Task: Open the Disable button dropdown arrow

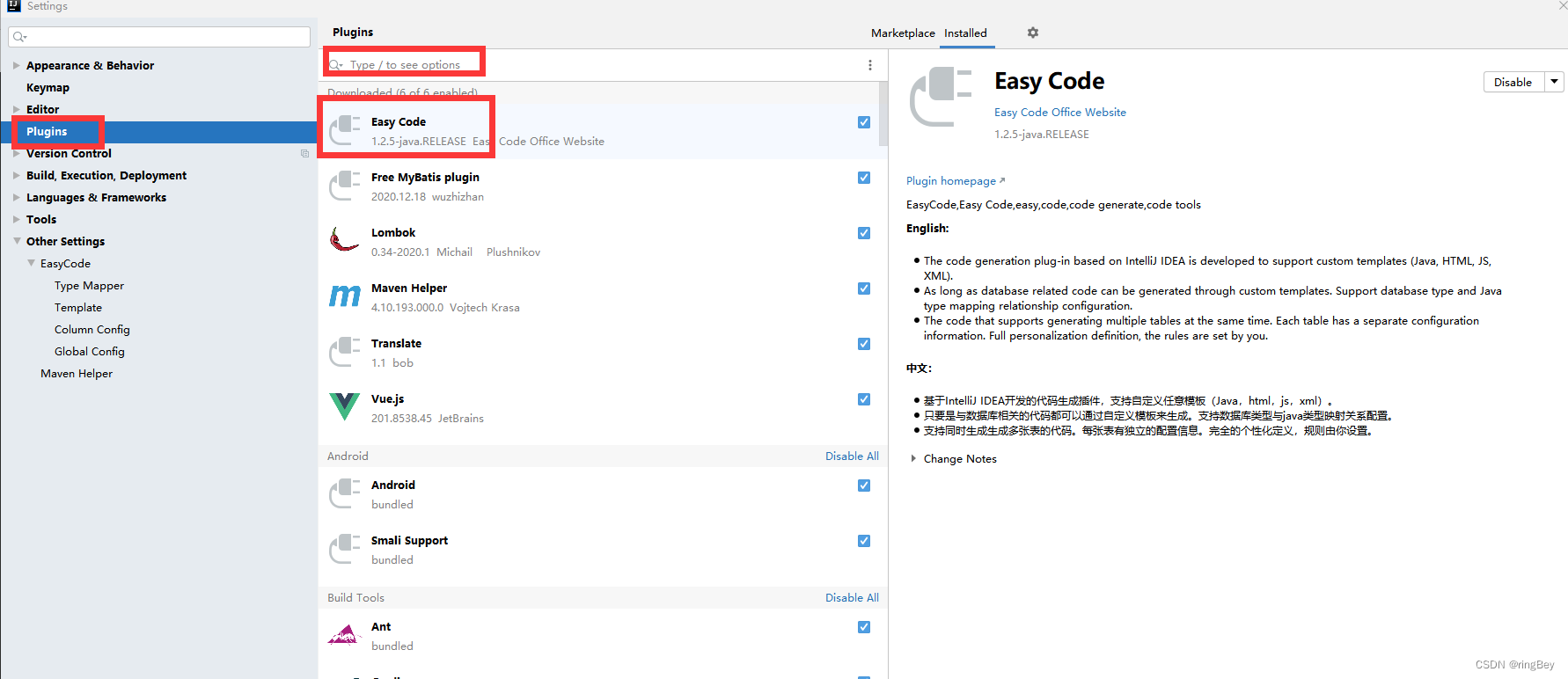Action: [x=1555, y=82]
